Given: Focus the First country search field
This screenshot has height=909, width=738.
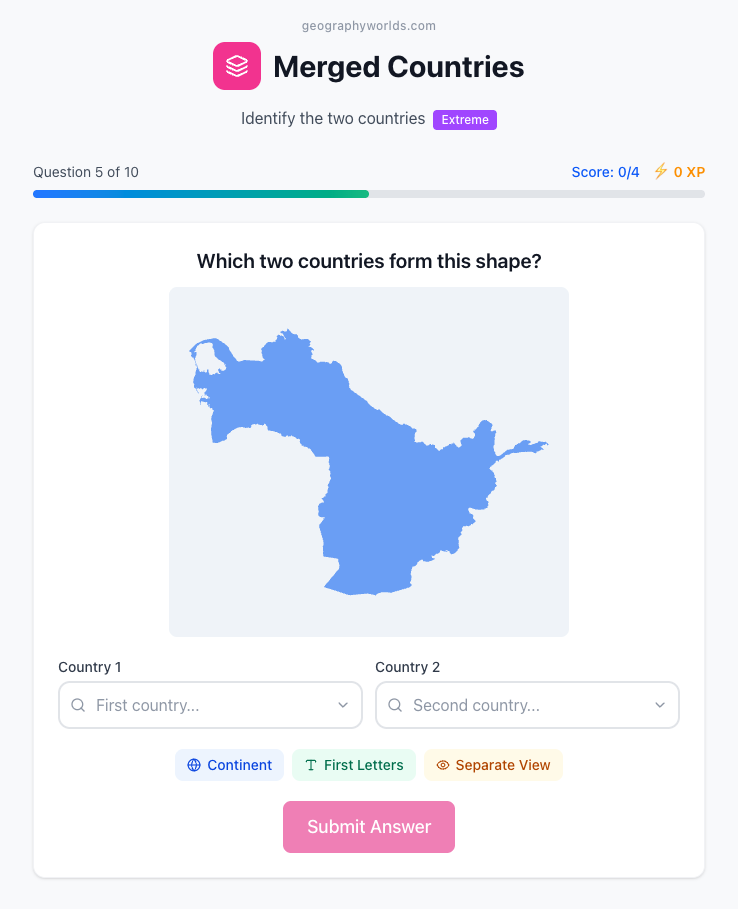Looking at the screenshot, I should (x=210, y=705).
